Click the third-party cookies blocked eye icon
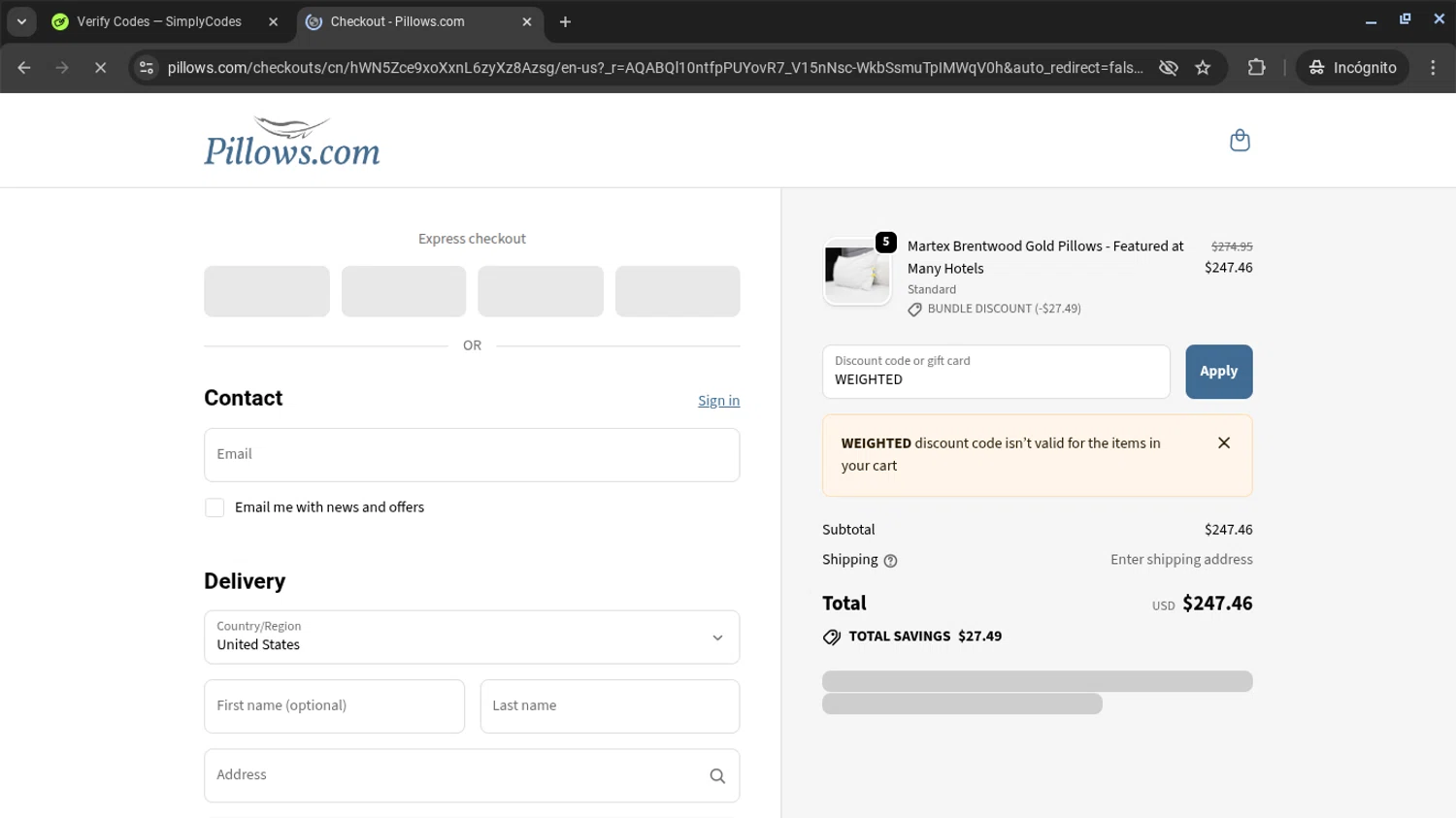 (1169, 67)
